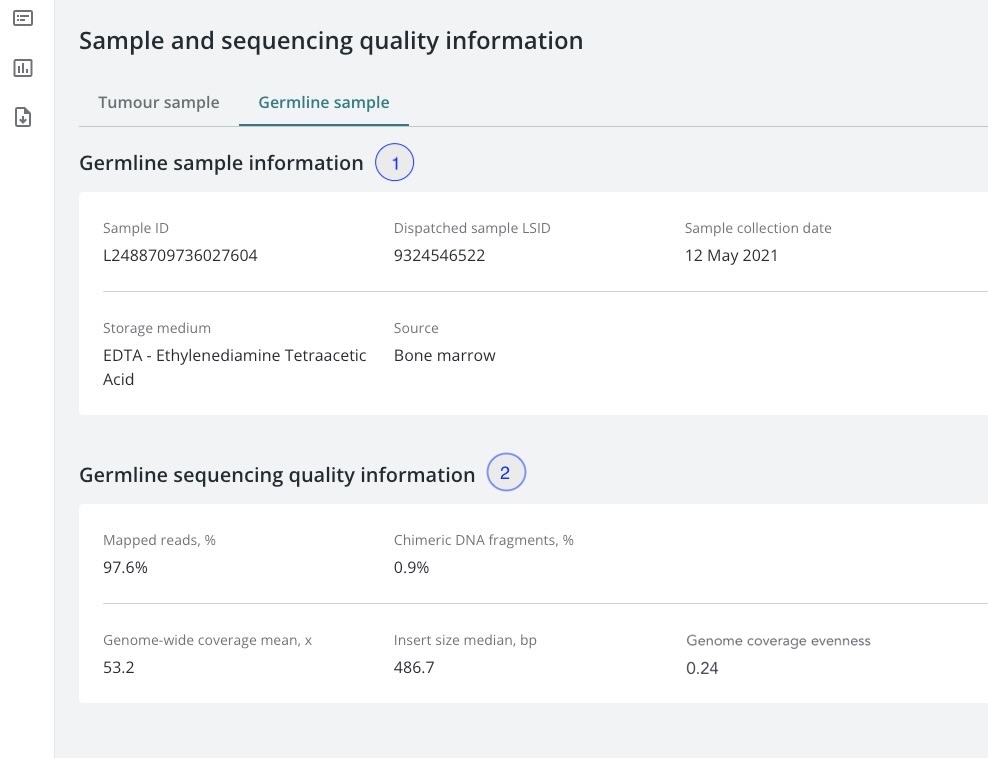
Task: Select the Germline sample tab
Action: [x=323, y=102]
